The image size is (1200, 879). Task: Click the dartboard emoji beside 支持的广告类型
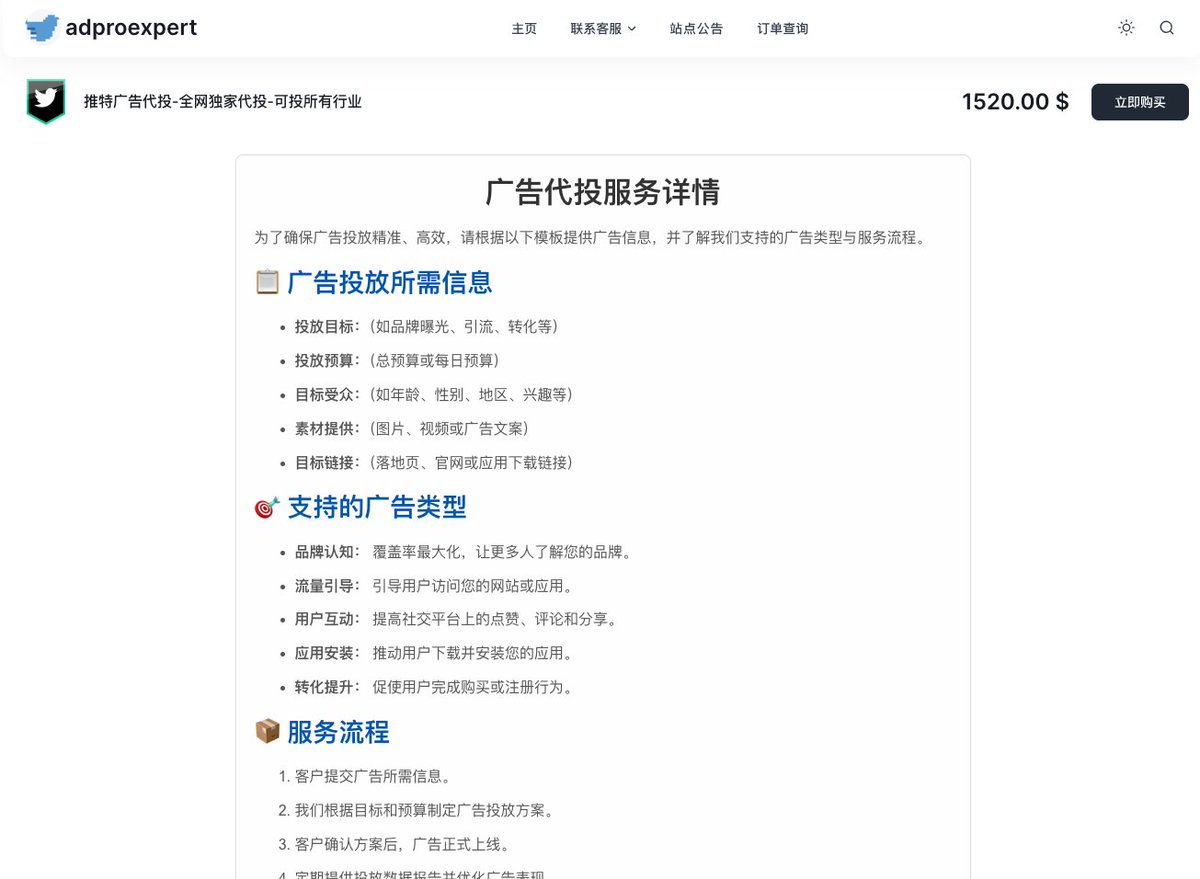click(267, 508)
